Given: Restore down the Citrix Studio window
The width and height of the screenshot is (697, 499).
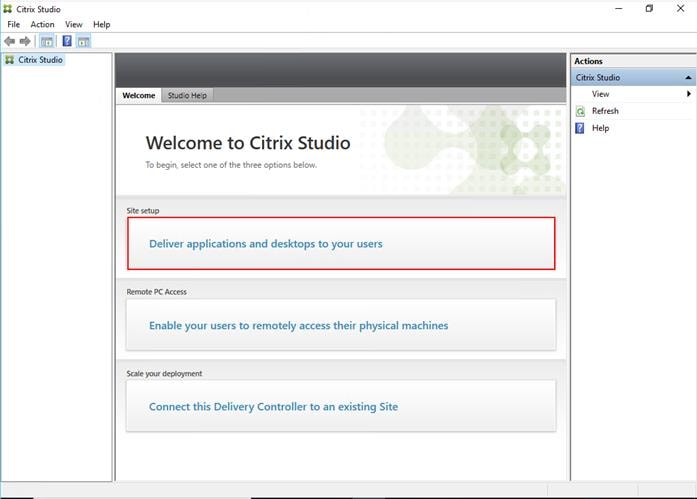Looking at the screenshot, I should click(x=649, y=9).
